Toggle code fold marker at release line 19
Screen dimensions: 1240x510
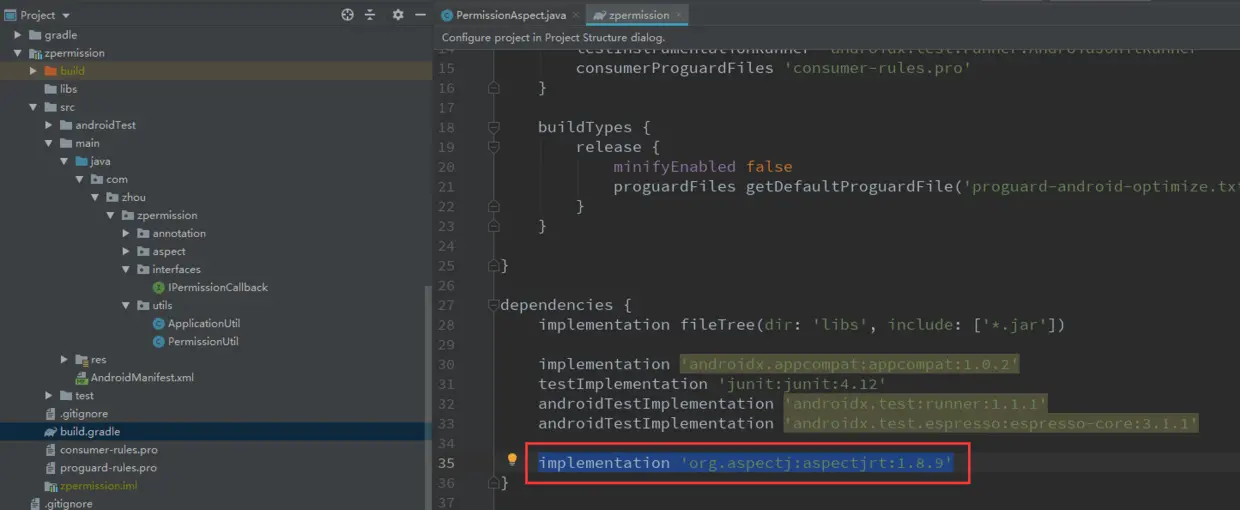point(493,147)
